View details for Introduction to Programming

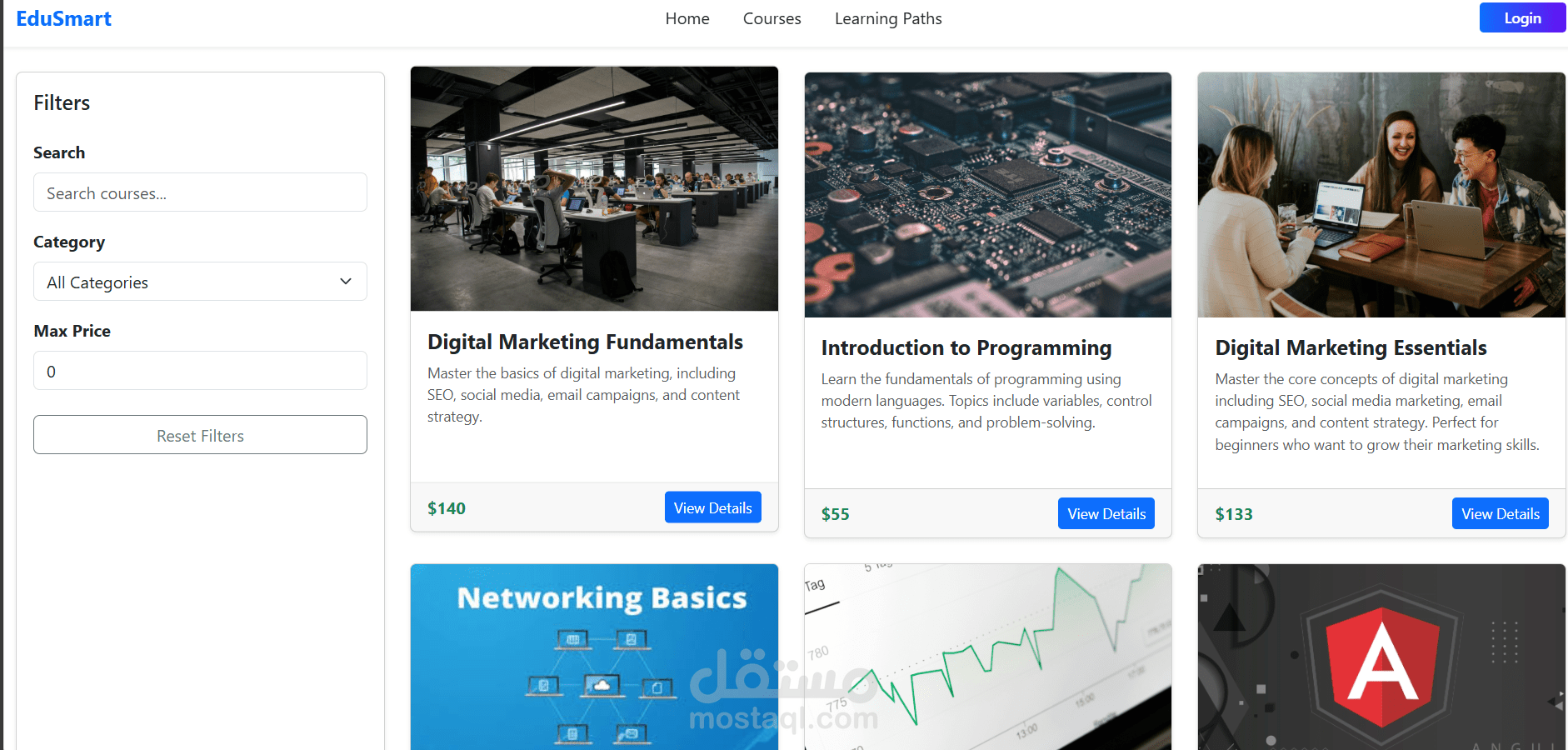point(1106,513)
